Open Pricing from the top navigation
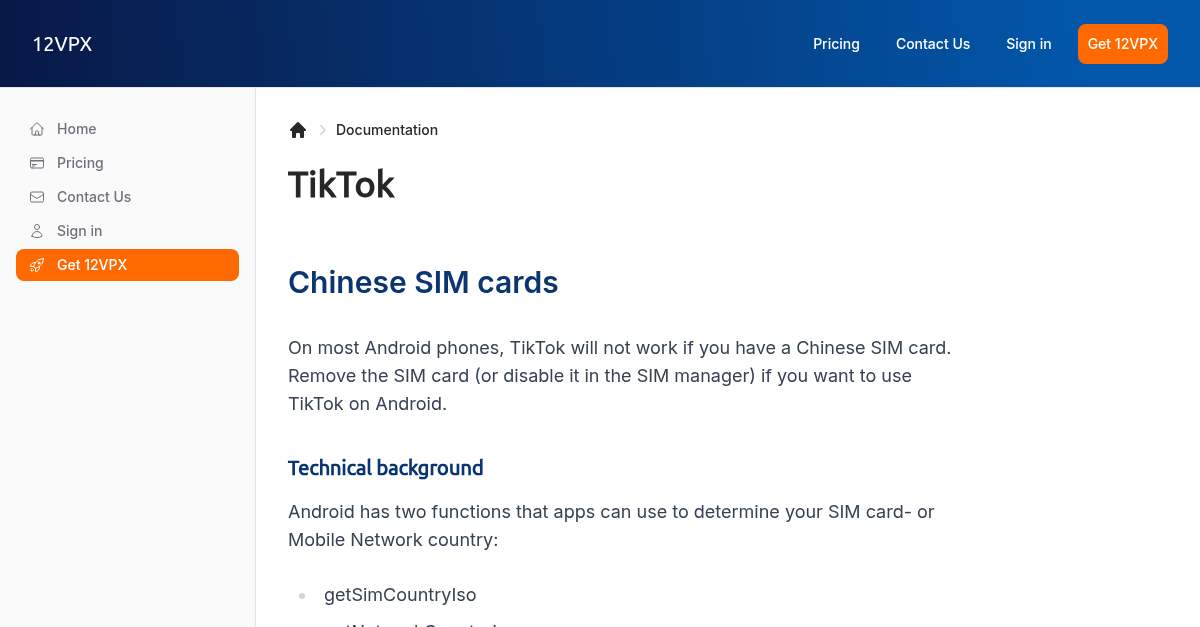This screenshot has width=1200, height=627. 836,43
